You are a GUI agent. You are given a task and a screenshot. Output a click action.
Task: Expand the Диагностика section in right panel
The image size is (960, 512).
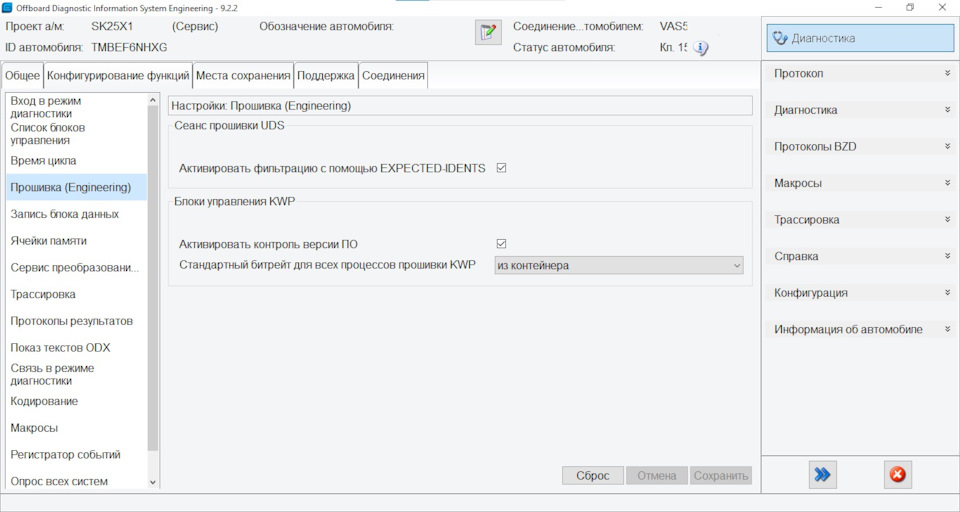[x=860, y=110]
